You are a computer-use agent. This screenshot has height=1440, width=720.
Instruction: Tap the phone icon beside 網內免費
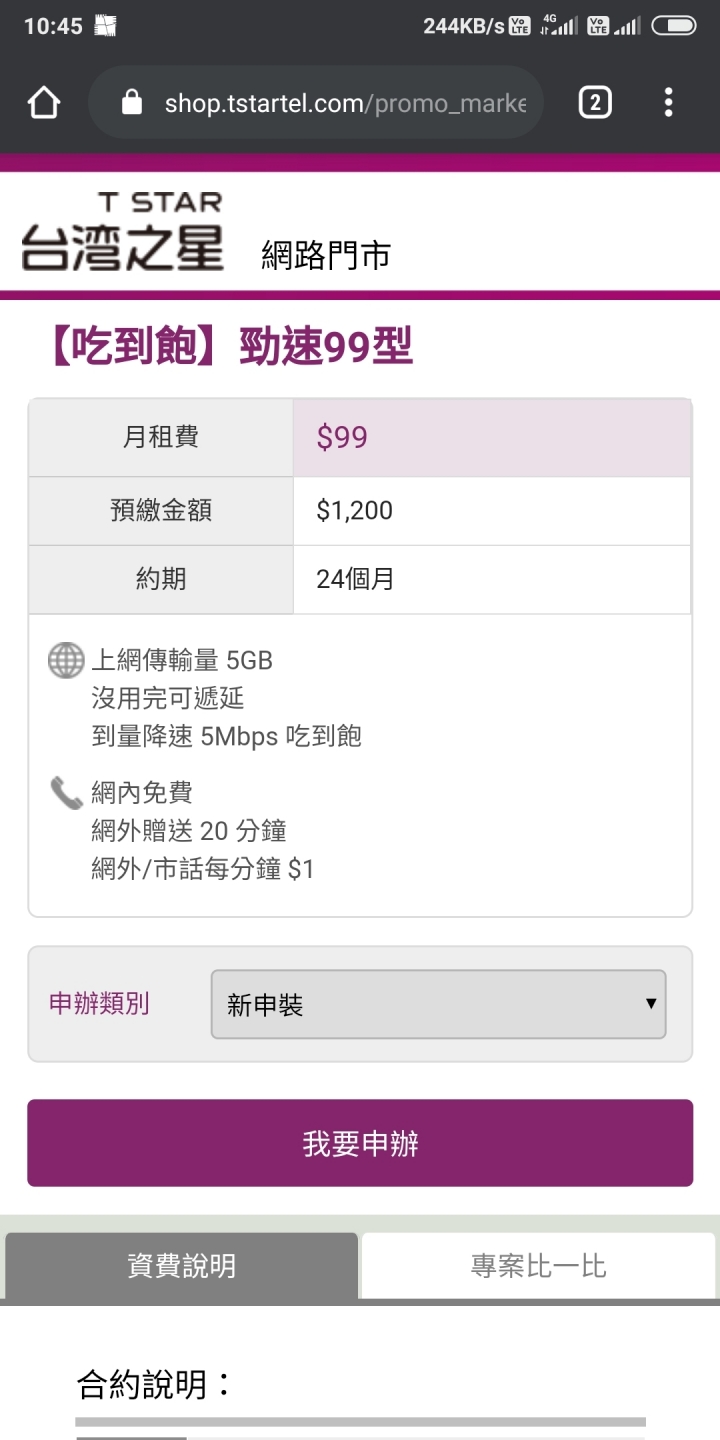click(x=66, y=794)
